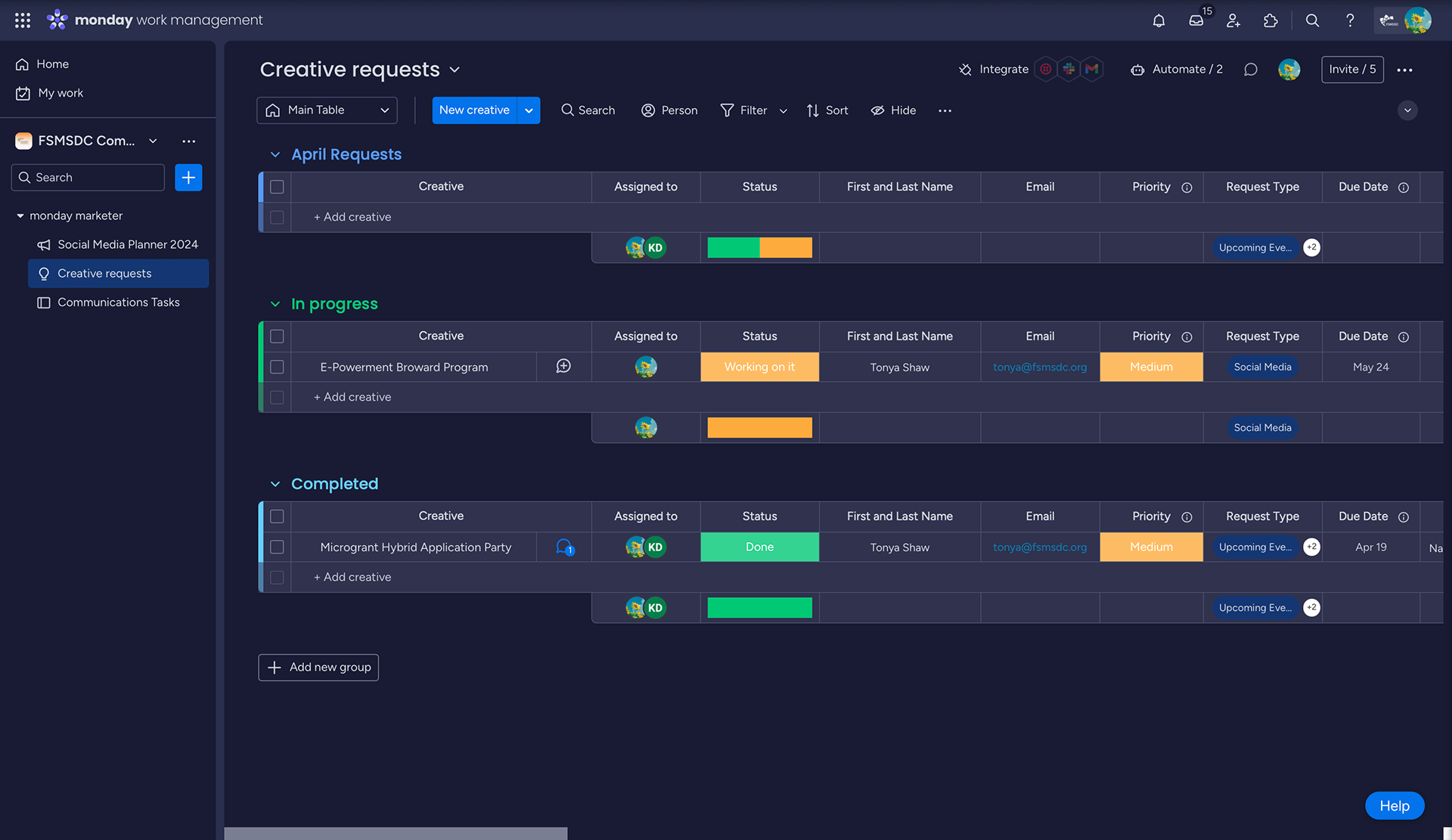This screenshot has width=1452, height=840.
Task: Open the board discussion speech bubble
Action: [x=1251, y=70]
